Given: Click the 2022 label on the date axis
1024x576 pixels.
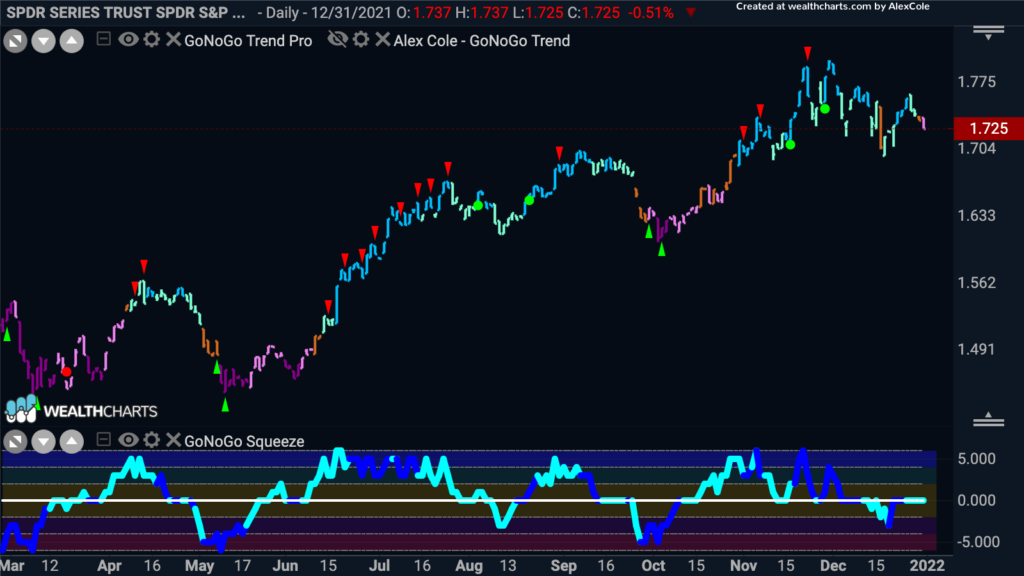Looking at the screenshot, I should click(x=927, y=566).
